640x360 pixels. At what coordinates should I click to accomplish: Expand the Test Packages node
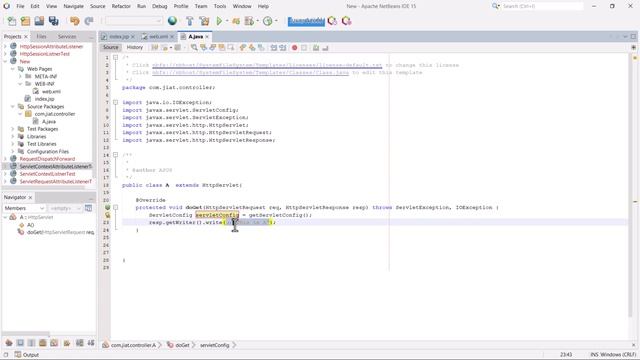pos(13,129)
